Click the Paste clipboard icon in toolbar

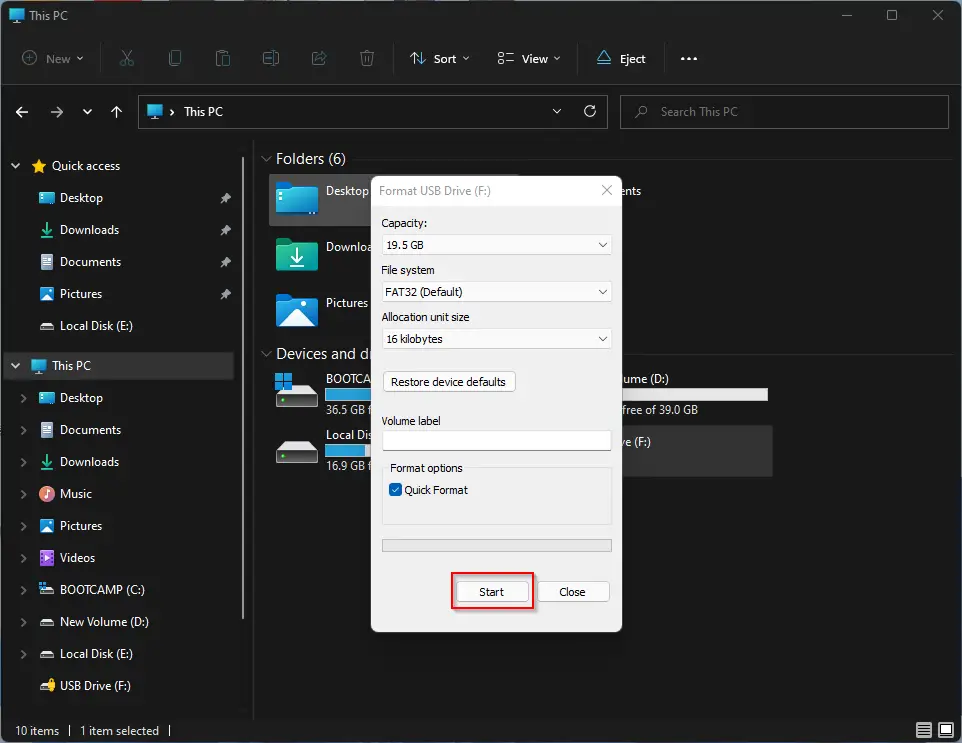coord(223,58)
